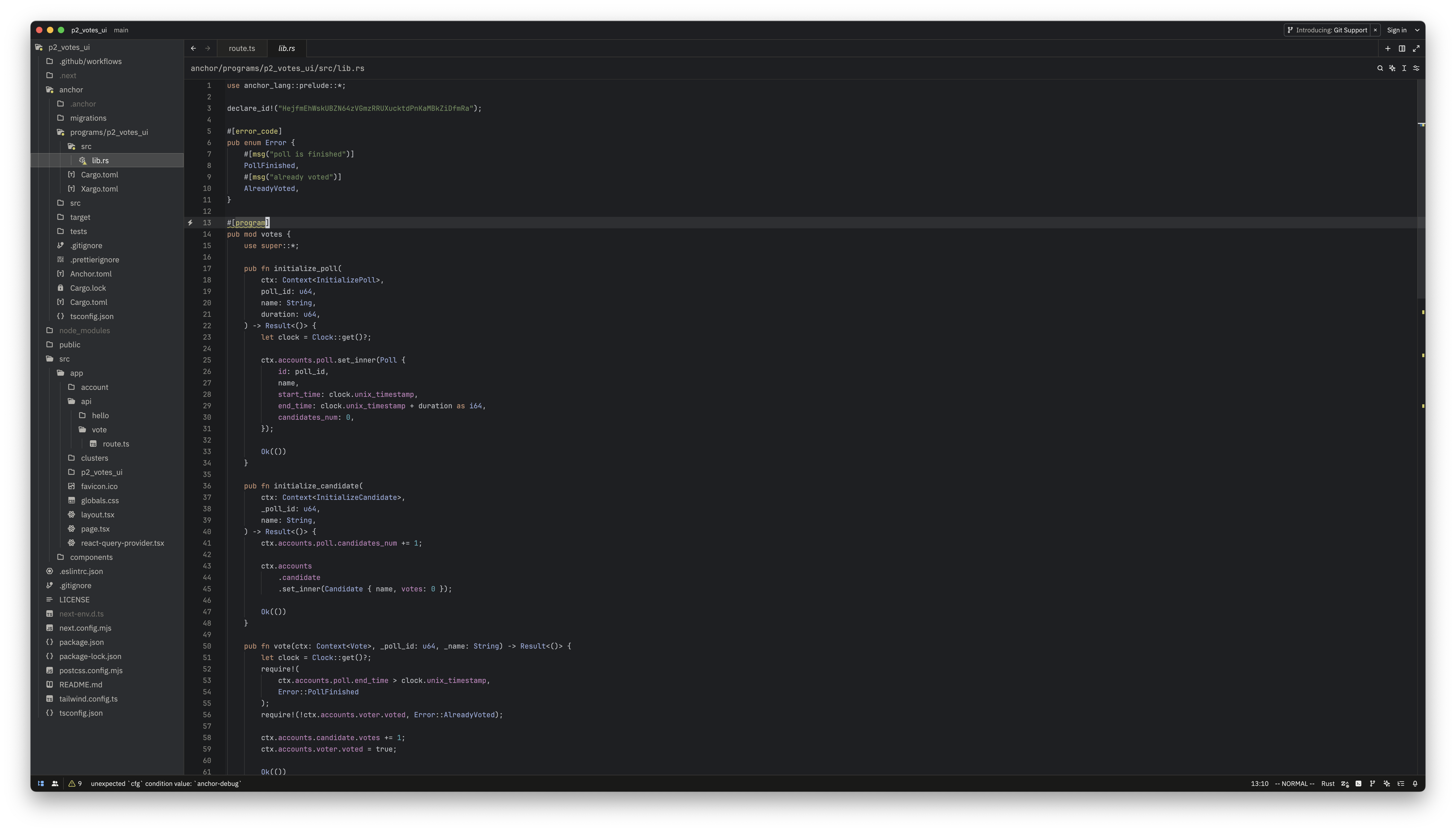Open Anchor.toml in file tree

coord(91,274)
